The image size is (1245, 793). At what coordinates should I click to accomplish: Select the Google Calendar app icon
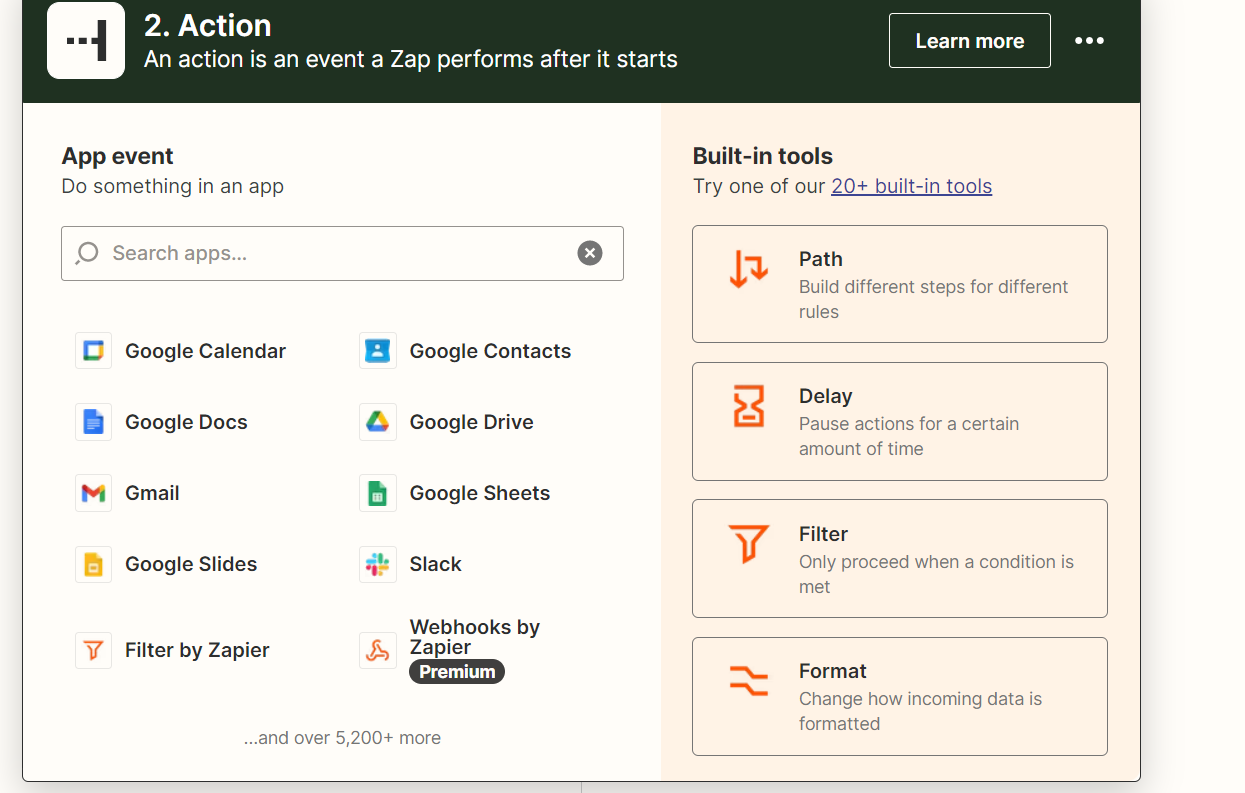click(x=93, y=350)
